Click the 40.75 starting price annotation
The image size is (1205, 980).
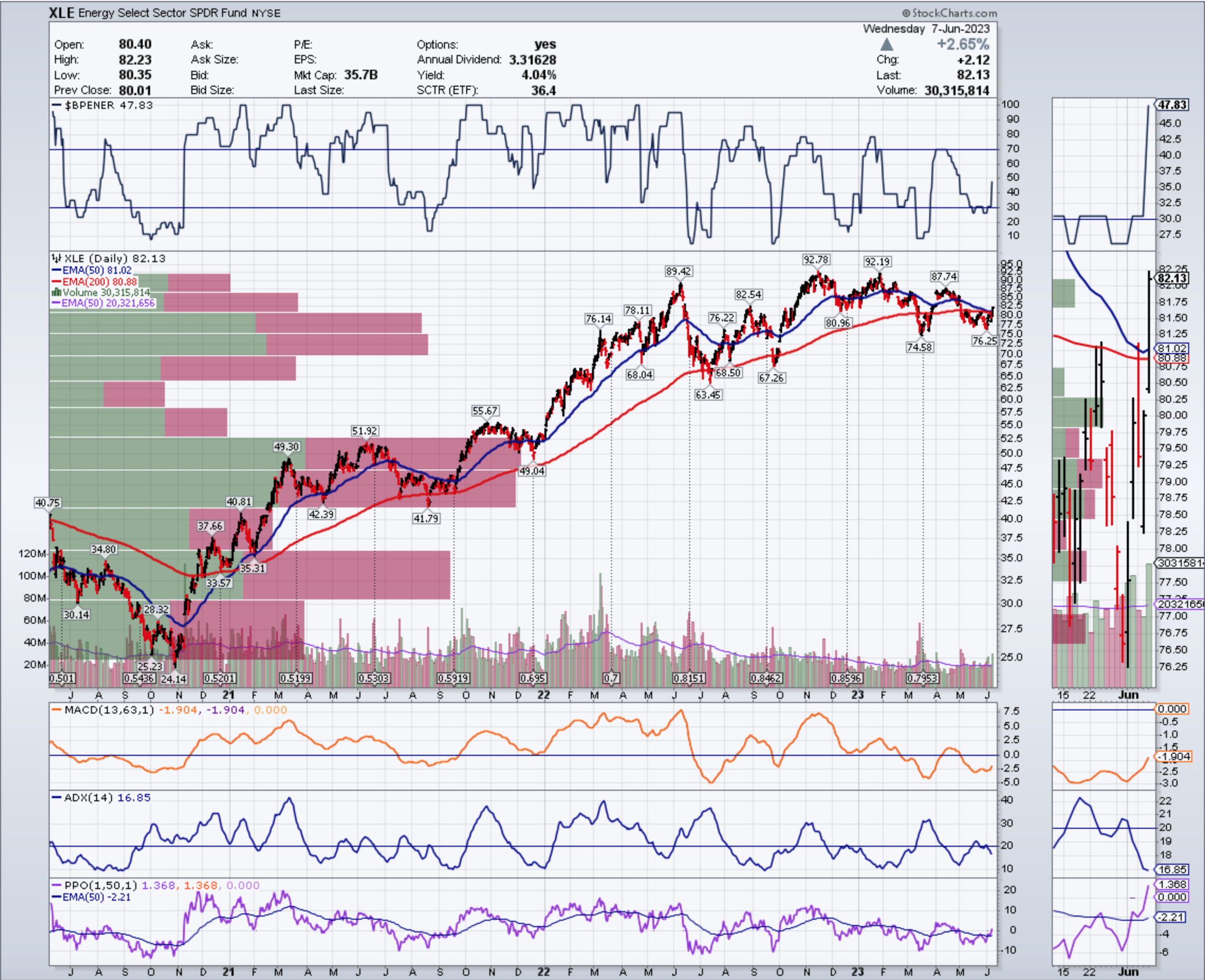click(48, 502)
